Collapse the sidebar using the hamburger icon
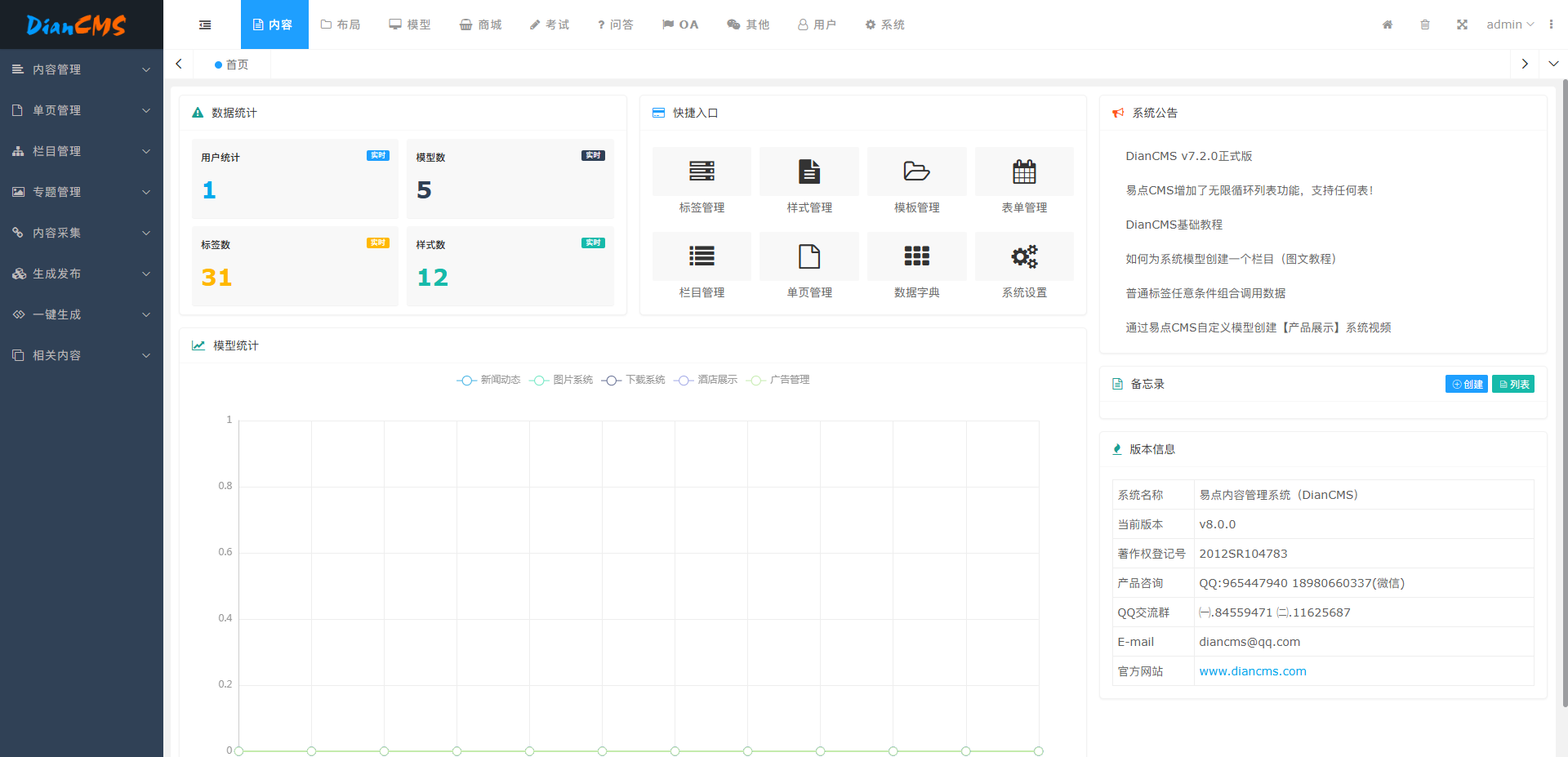Screen dimensions: 1568x757 [x=204, y=24]
